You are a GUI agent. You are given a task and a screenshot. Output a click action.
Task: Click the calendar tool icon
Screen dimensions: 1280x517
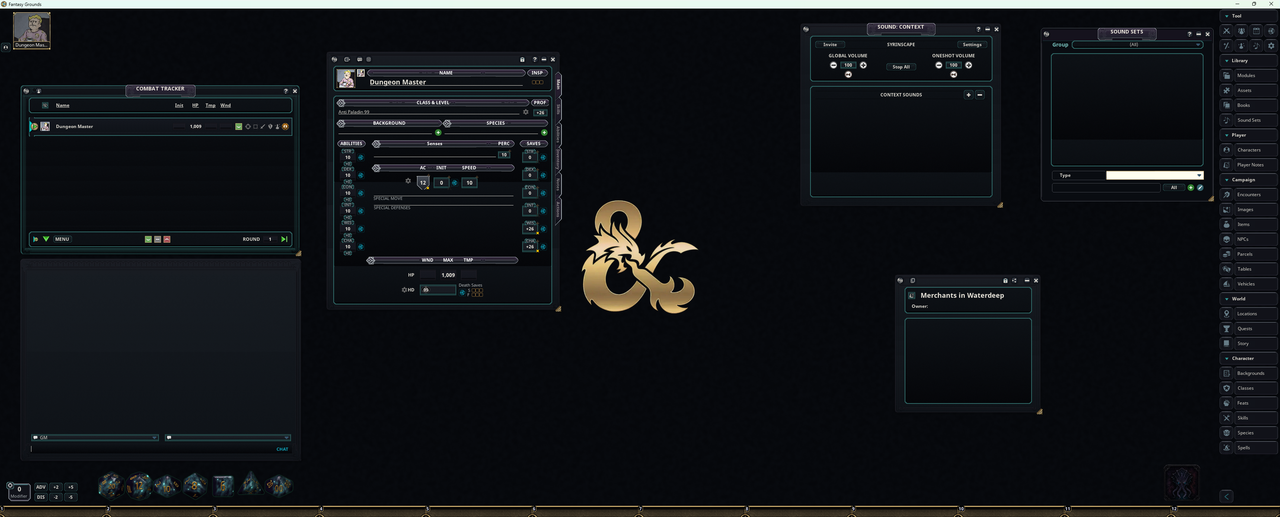tap(1256, 31)
